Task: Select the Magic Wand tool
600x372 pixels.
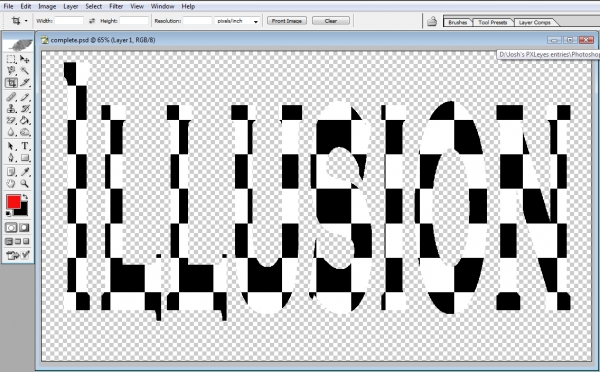Action: tap(24, 70)
